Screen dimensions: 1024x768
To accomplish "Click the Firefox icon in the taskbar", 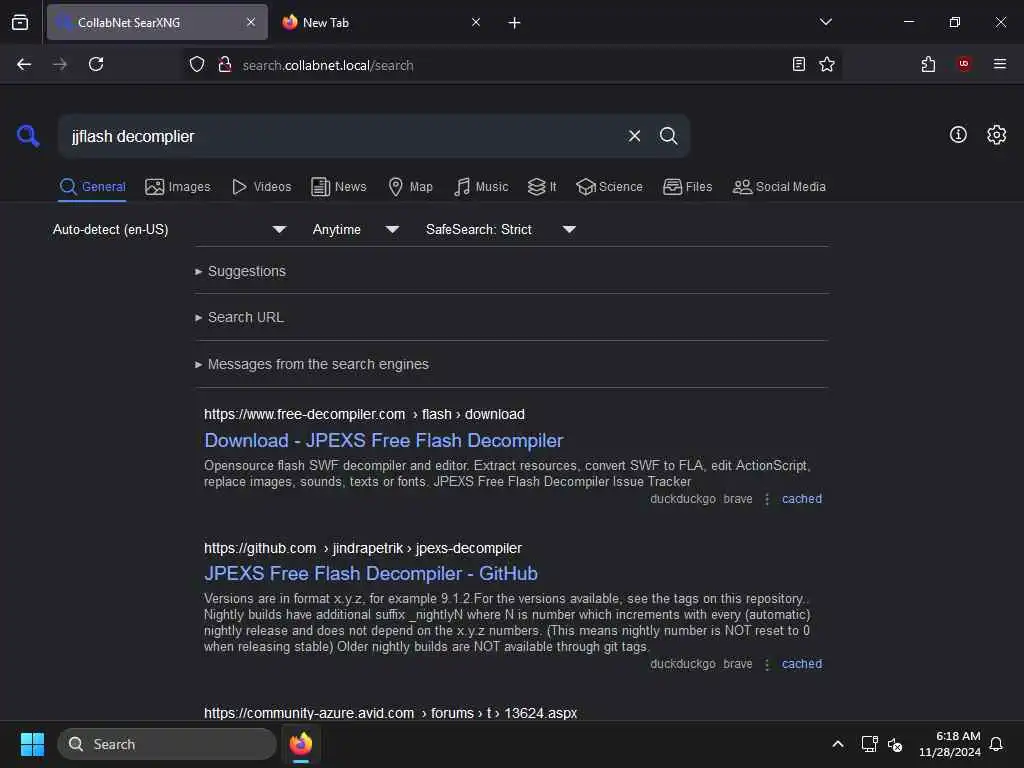I will tap(300, 744).
